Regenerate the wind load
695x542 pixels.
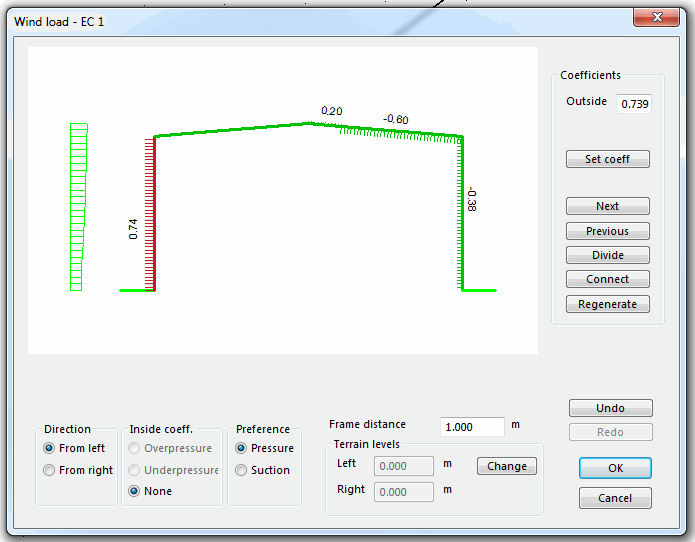click(x=608, y=304)
